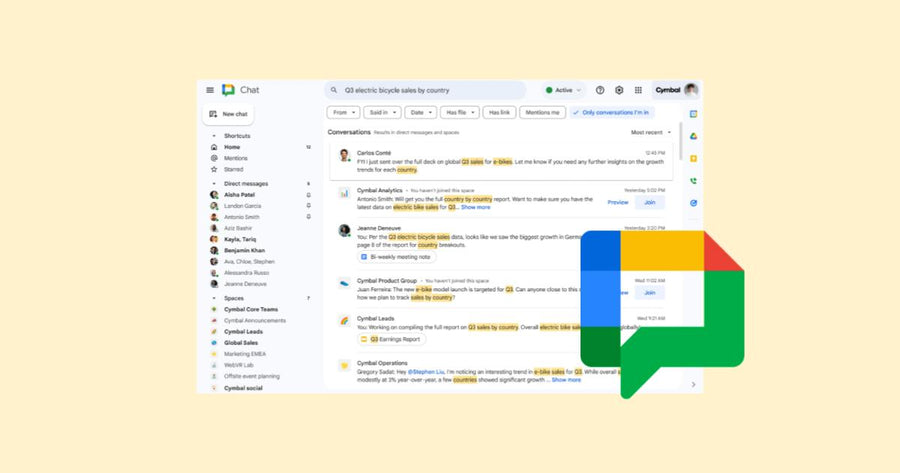
Task: Click the search magnifier icon
Action: point(334,90)
